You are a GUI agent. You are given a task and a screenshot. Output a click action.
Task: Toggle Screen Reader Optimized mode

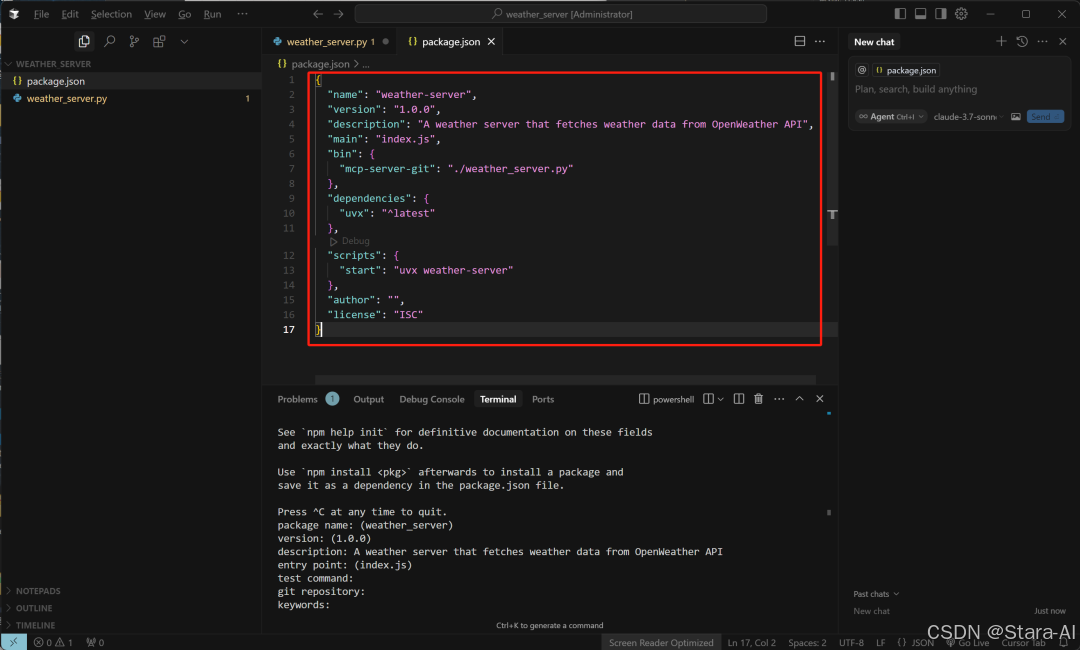[x=661, y=642]
